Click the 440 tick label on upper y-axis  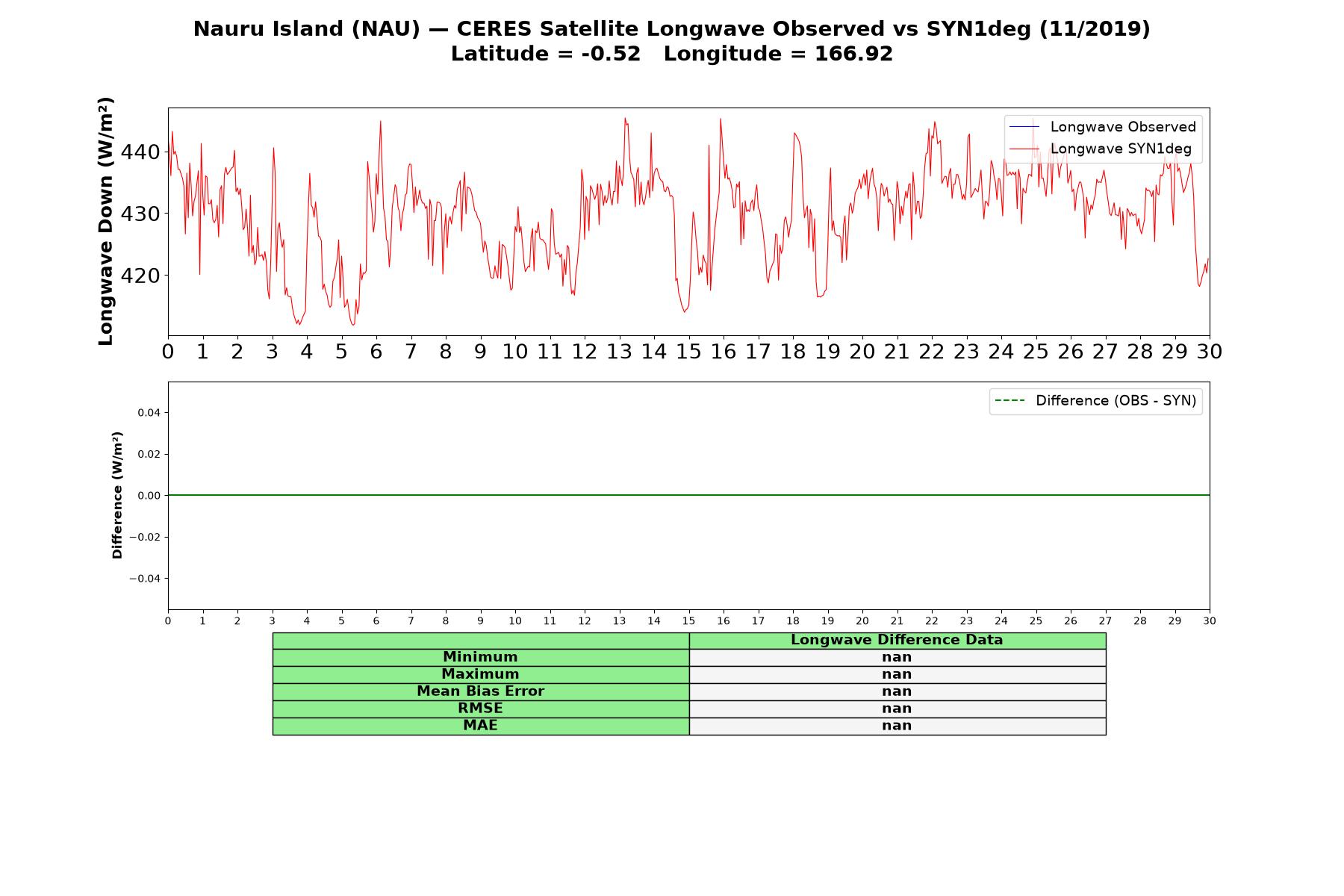pyautogui.click(x=140, y=152)
